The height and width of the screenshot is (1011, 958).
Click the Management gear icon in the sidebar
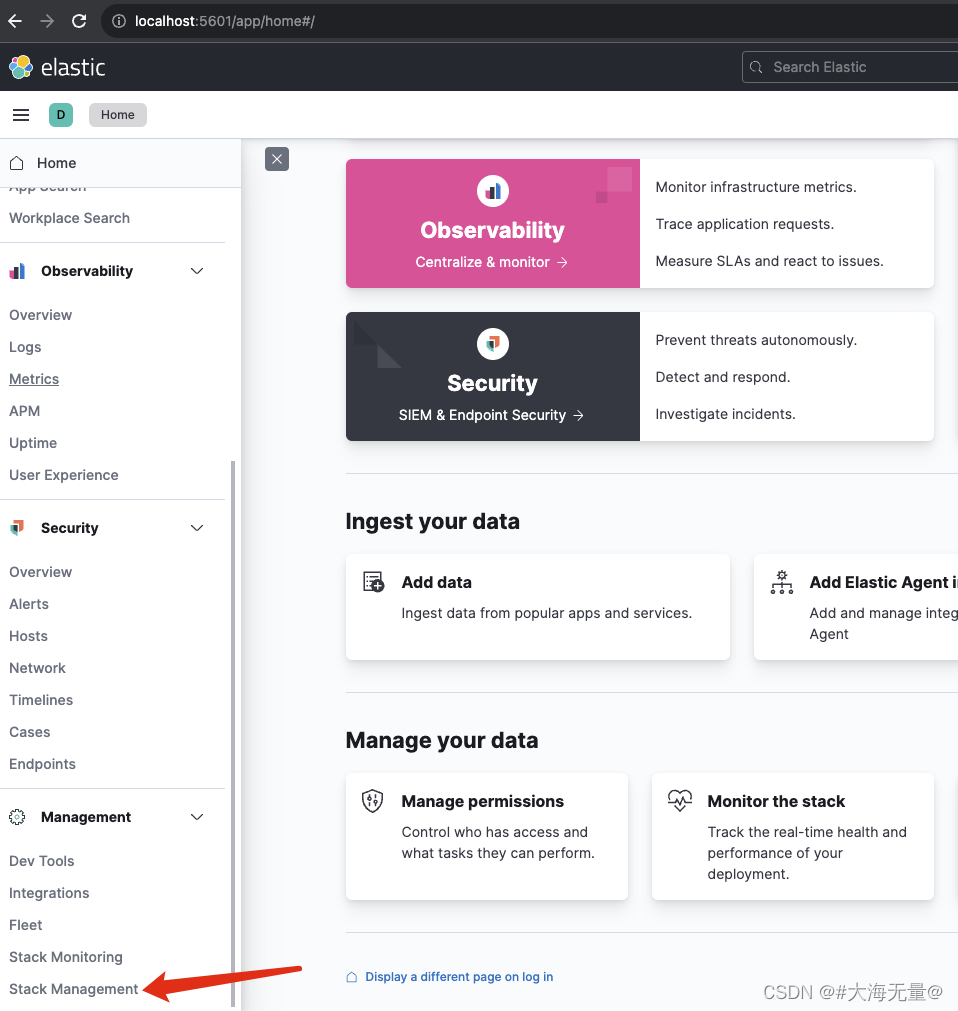(x=15, y=816)
